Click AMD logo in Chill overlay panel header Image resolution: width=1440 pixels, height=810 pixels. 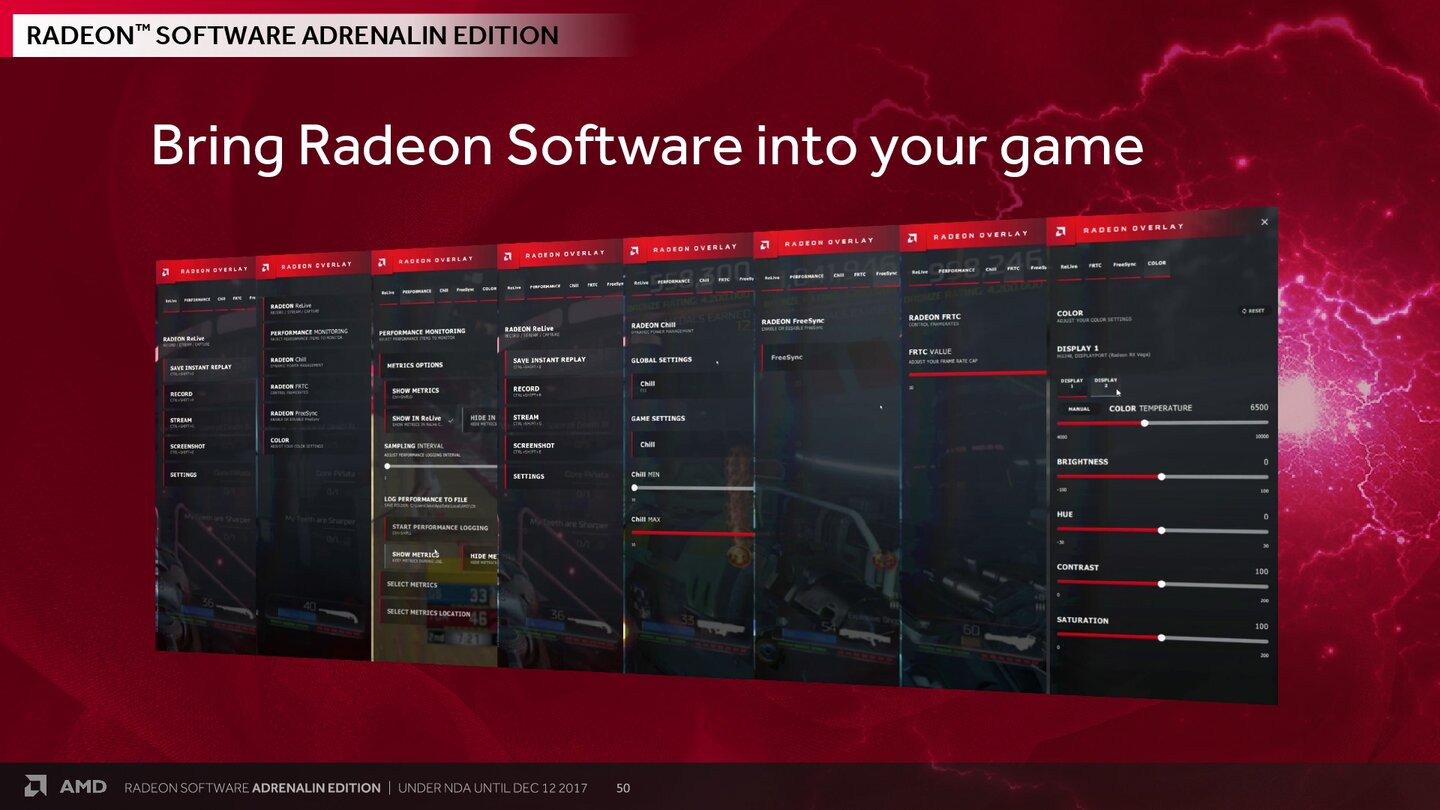click(x=636, y=249)
